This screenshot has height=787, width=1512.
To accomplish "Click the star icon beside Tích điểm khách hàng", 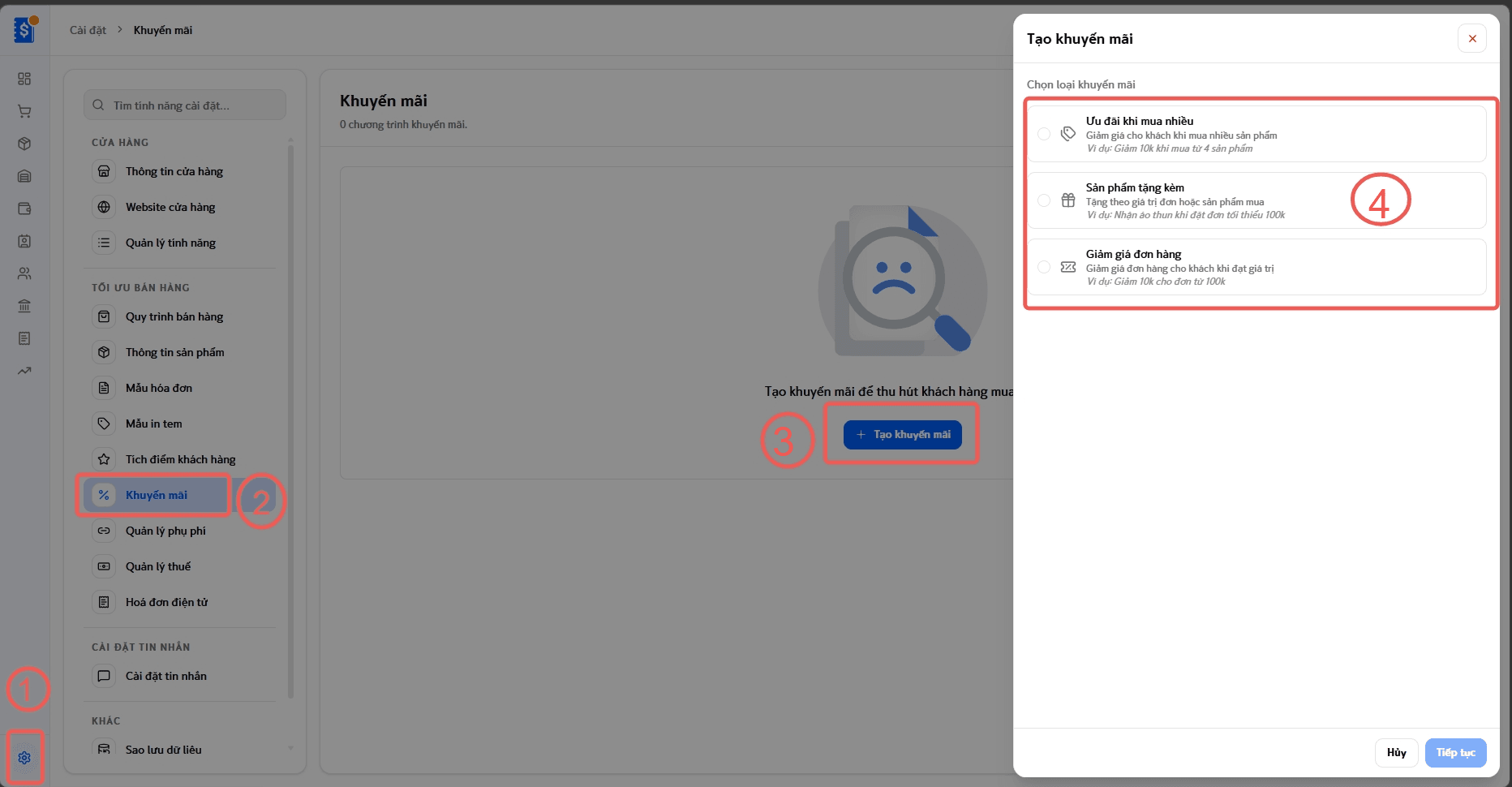I will tap(104, 459).
